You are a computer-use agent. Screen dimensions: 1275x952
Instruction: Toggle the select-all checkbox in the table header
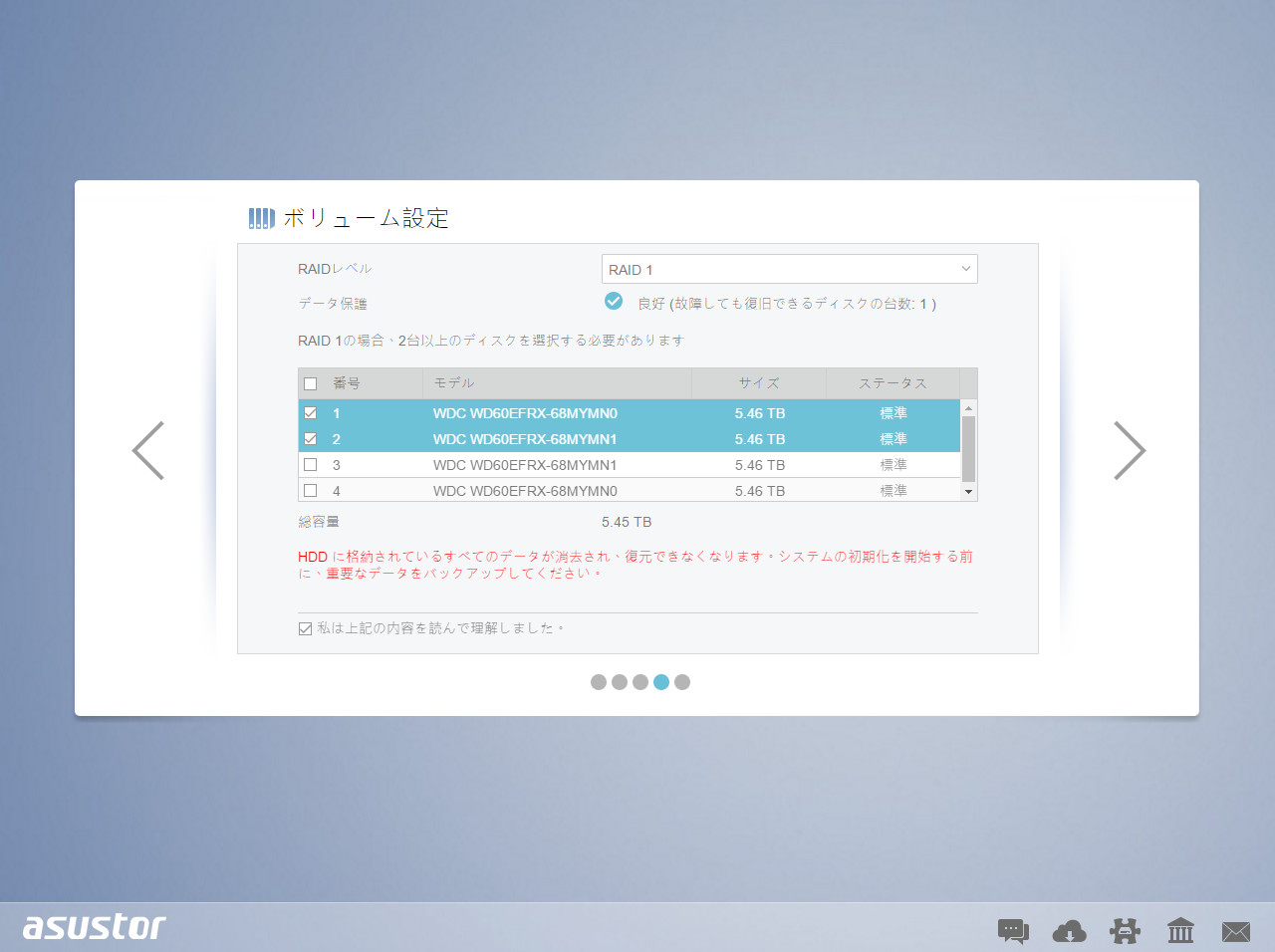[310, 382]
